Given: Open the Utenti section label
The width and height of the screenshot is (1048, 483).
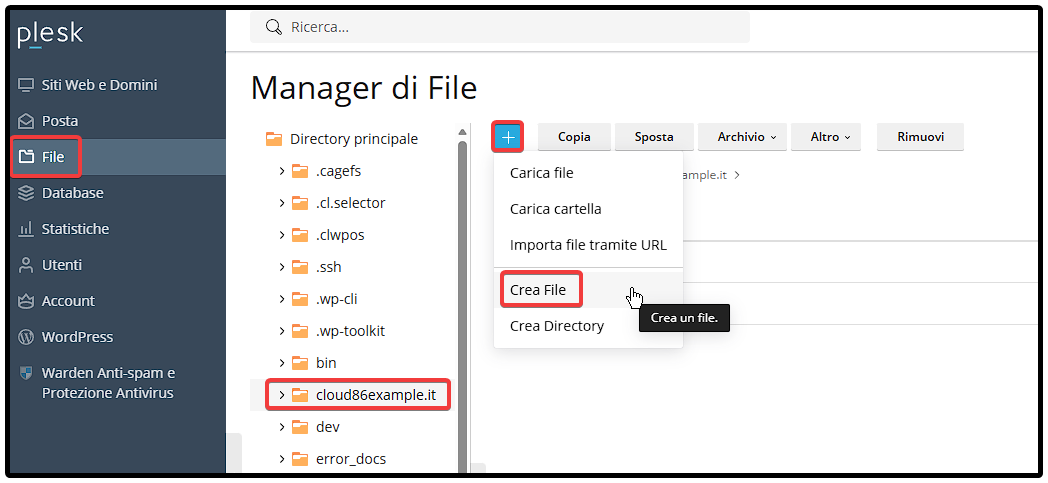Looking at the screenshot, I should tap(61, 265).
